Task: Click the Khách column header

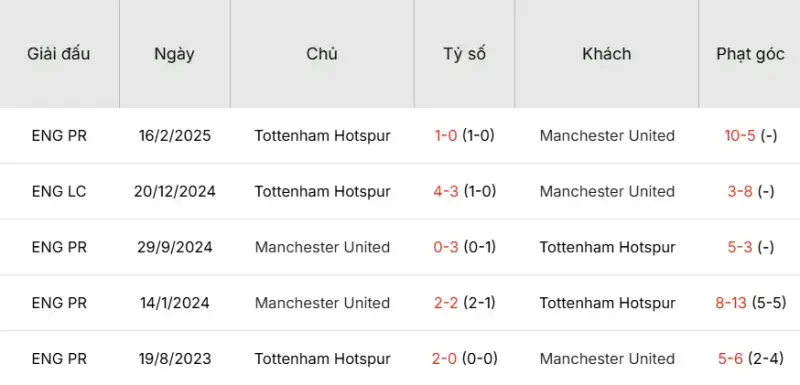Action: [607, 54]
